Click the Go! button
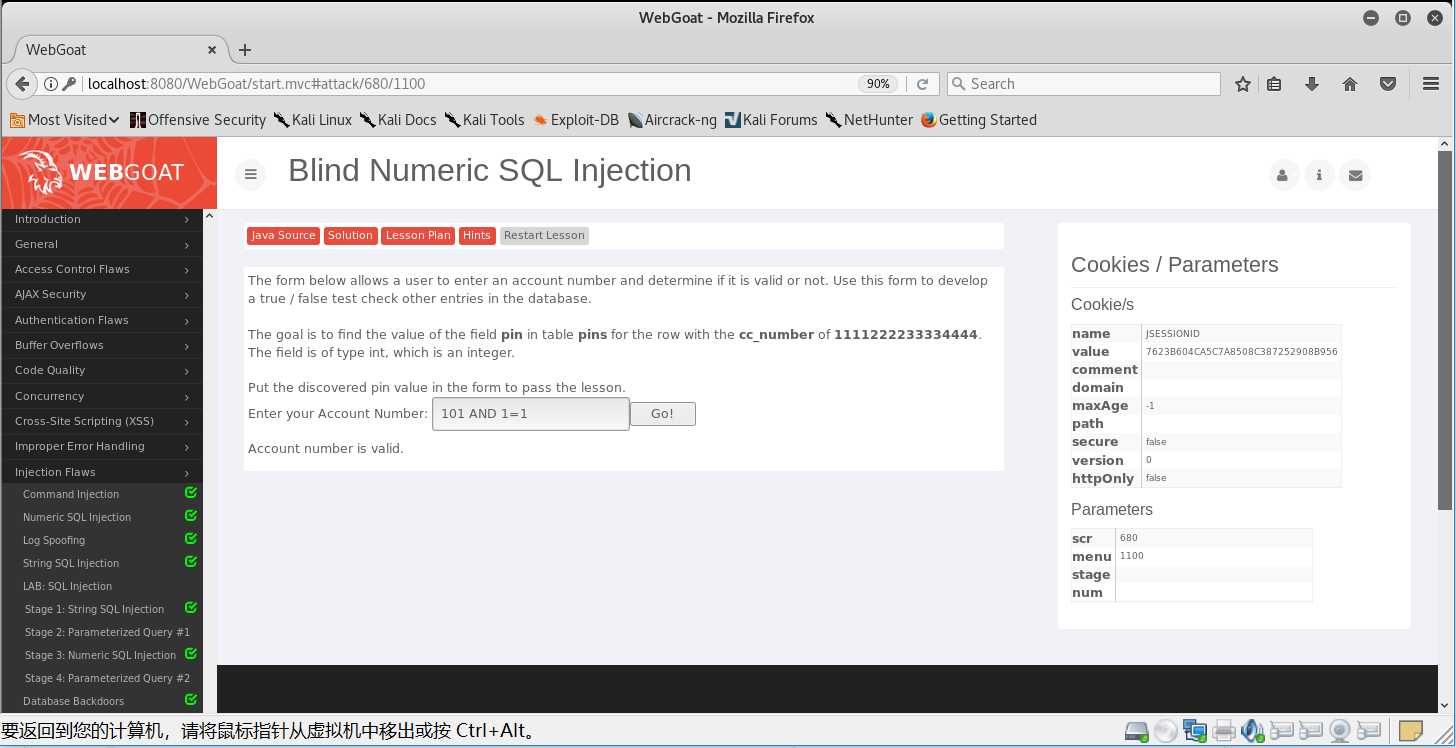Viewport: 1456px width, 748px height. pyautogui.click(x=662, y=413)
